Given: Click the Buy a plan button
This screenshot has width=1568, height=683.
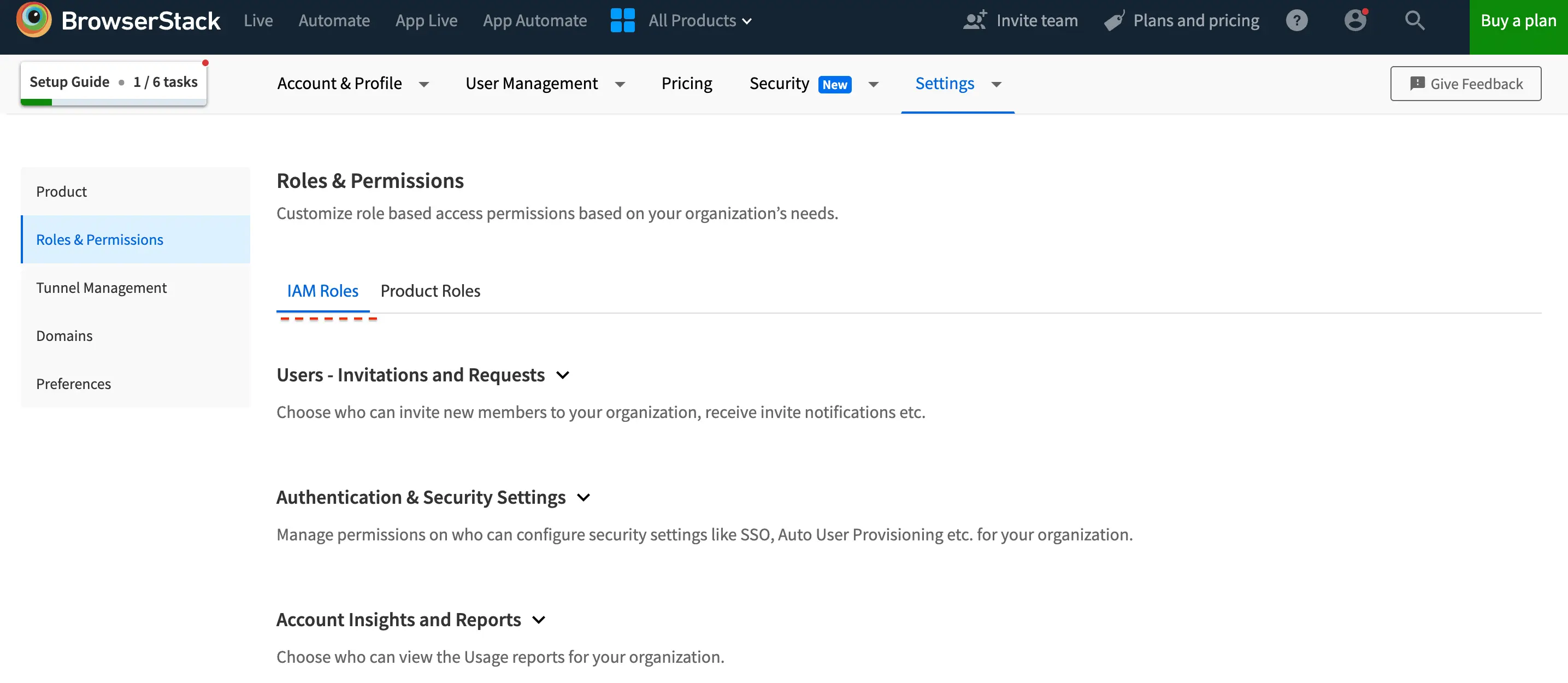Looking at the screenshot, I should (1518, 21).
